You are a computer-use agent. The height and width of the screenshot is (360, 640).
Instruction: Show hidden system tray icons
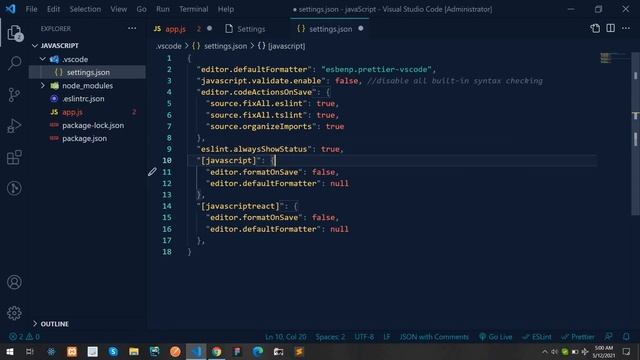pyautogui.click(x=544, y=351)
